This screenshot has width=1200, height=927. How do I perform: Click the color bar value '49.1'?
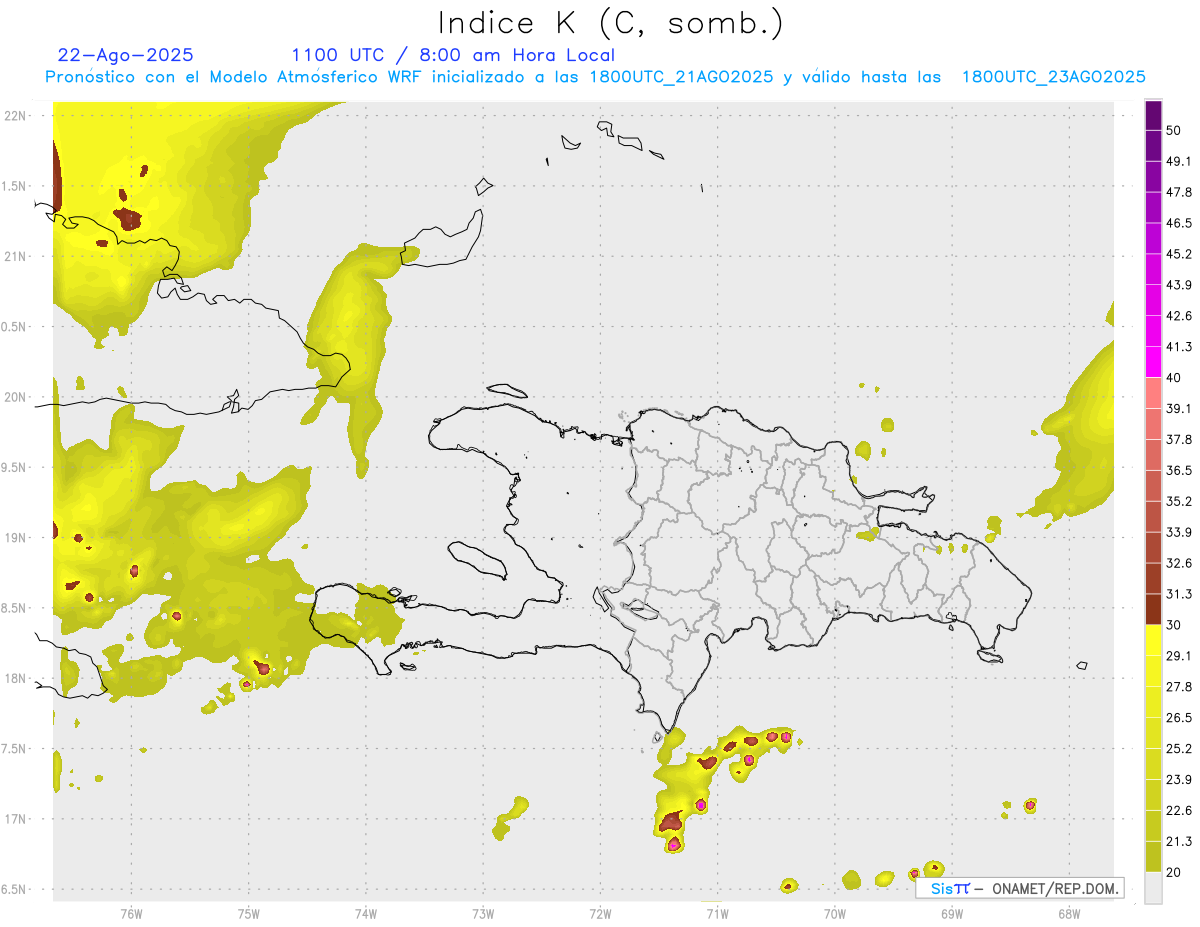pyautogui.click(x=1179, y=161)
